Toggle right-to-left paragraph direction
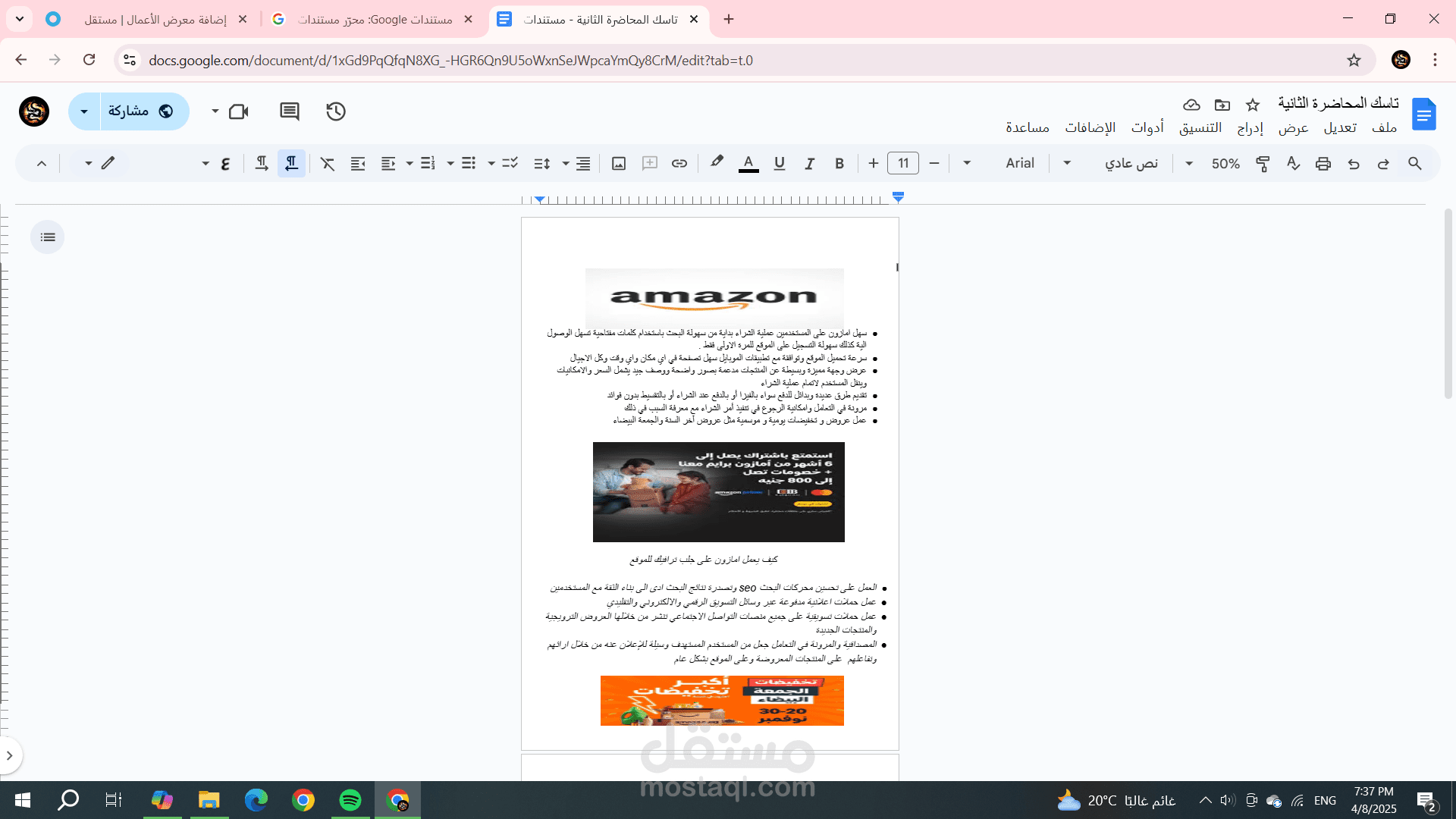The width and height of the screenshot is (1456, 819). click(291, 163)
